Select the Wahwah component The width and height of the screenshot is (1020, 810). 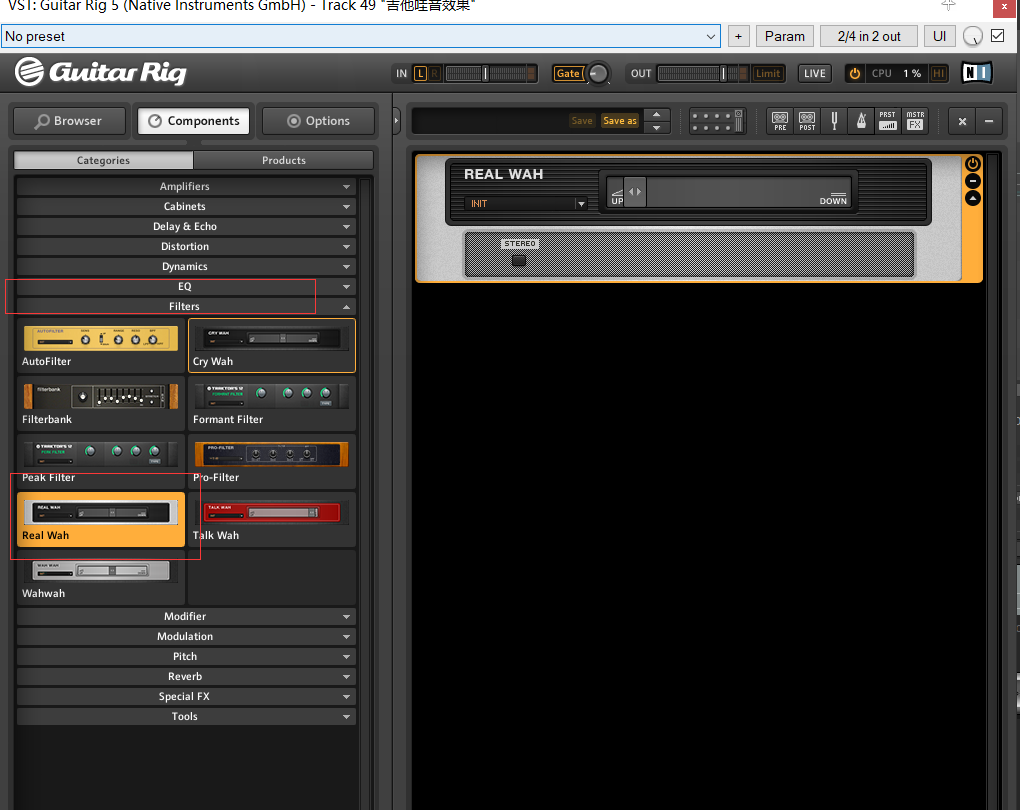pyautogui.click(x=101, y=578)
